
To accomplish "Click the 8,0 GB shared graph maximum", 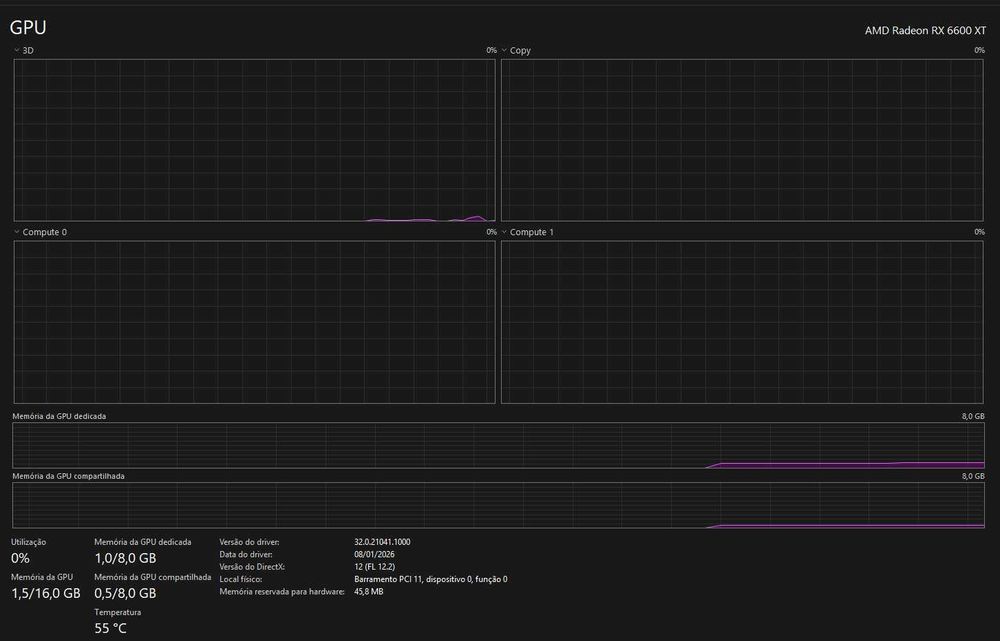I will 973,476.
